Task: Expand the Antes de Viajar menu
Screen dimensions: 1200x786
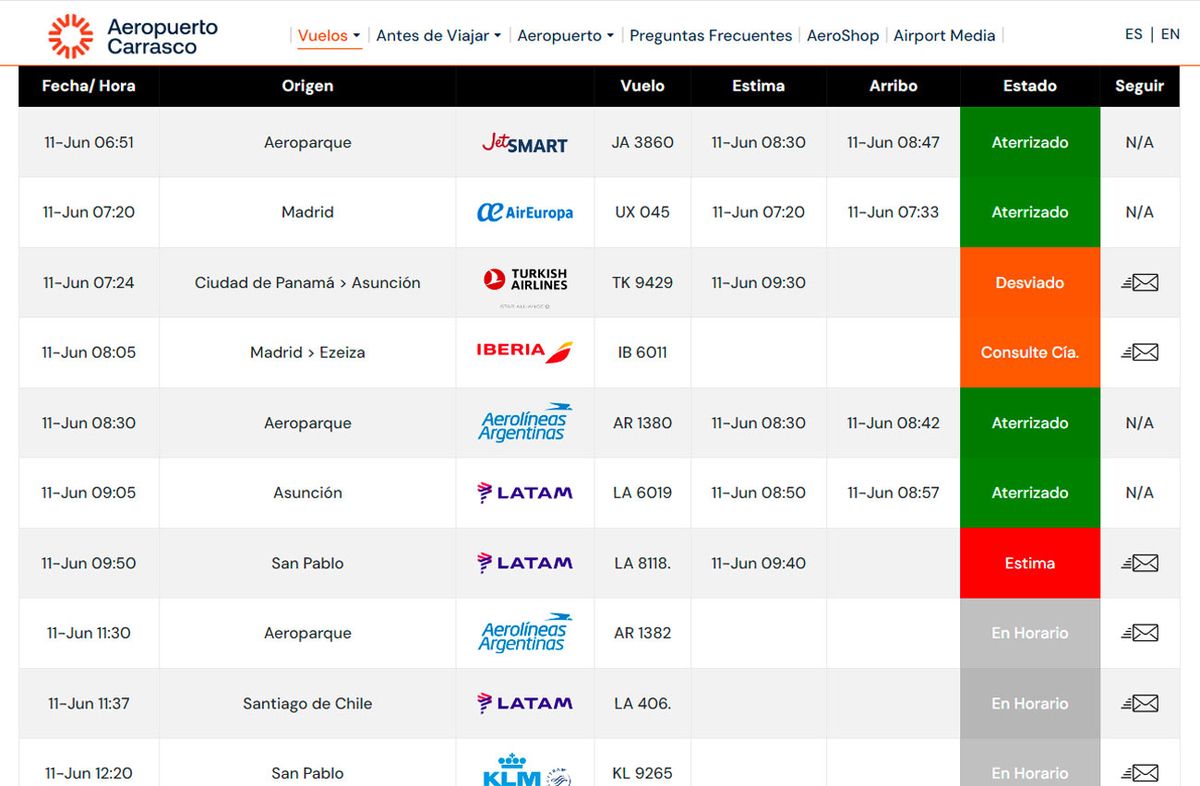Action: (438, 34)
